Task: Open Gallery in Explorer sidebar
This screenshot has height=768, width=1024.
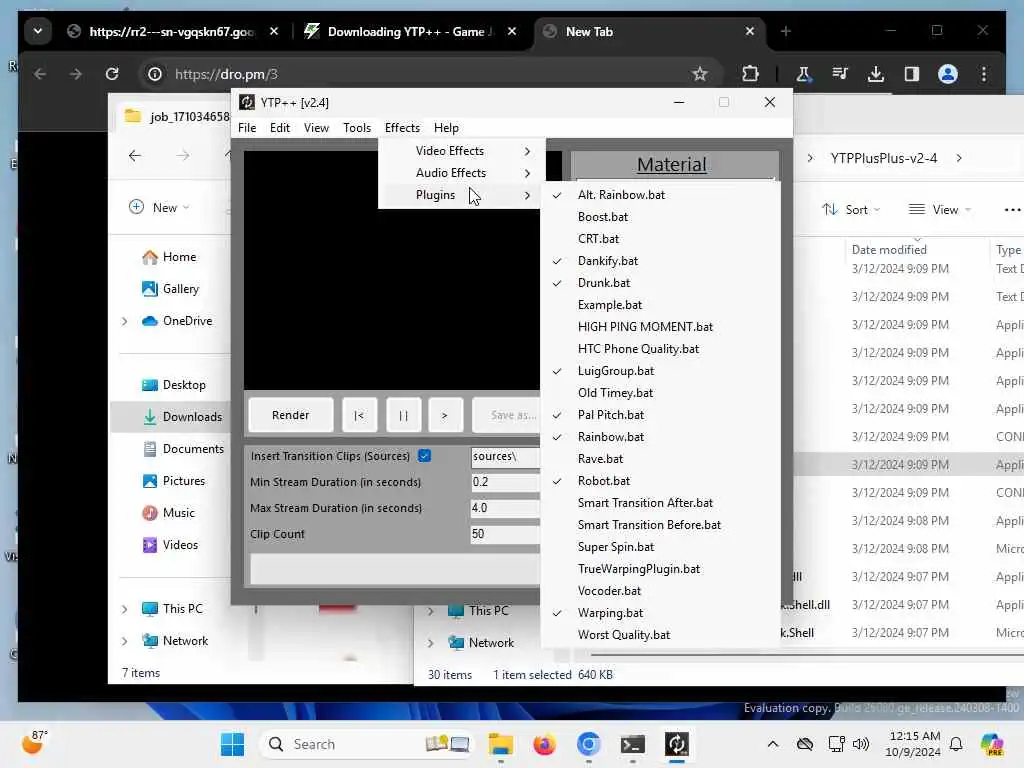Action: [171, 289]
